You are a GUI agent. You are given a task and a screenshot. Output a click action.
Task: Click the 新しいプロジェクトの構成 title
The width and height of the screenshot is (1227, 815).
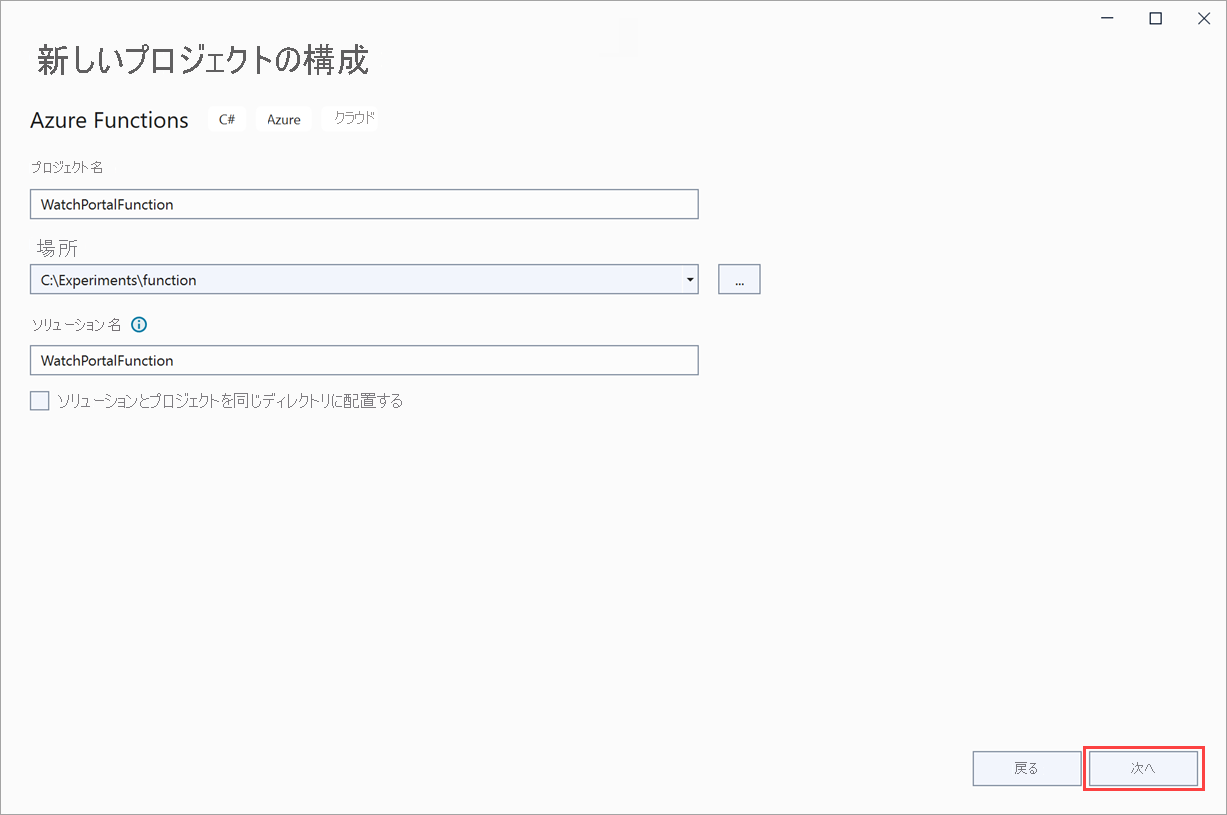203,60
